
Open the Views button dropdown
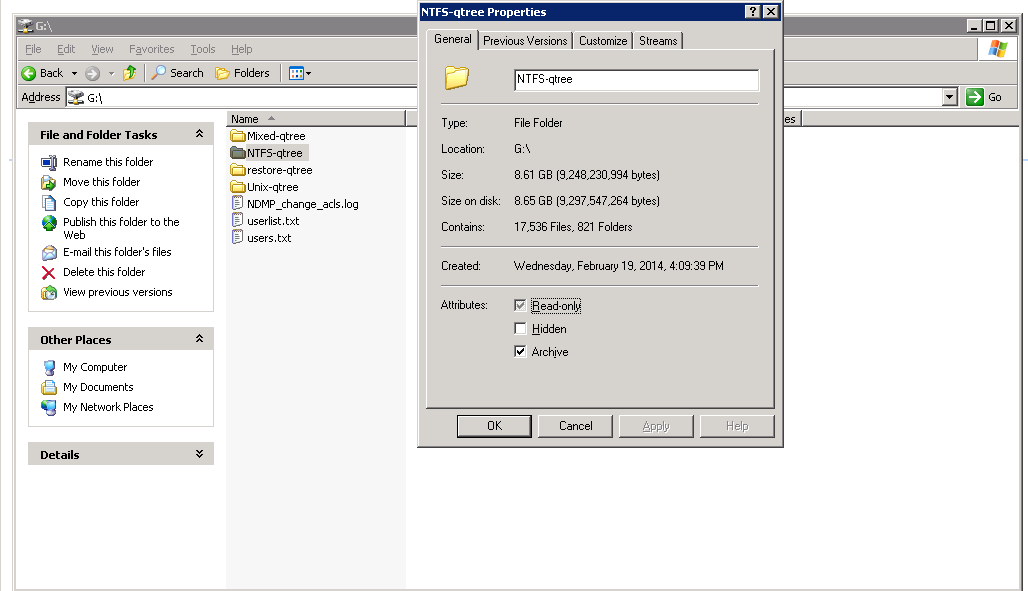[300, 73]
